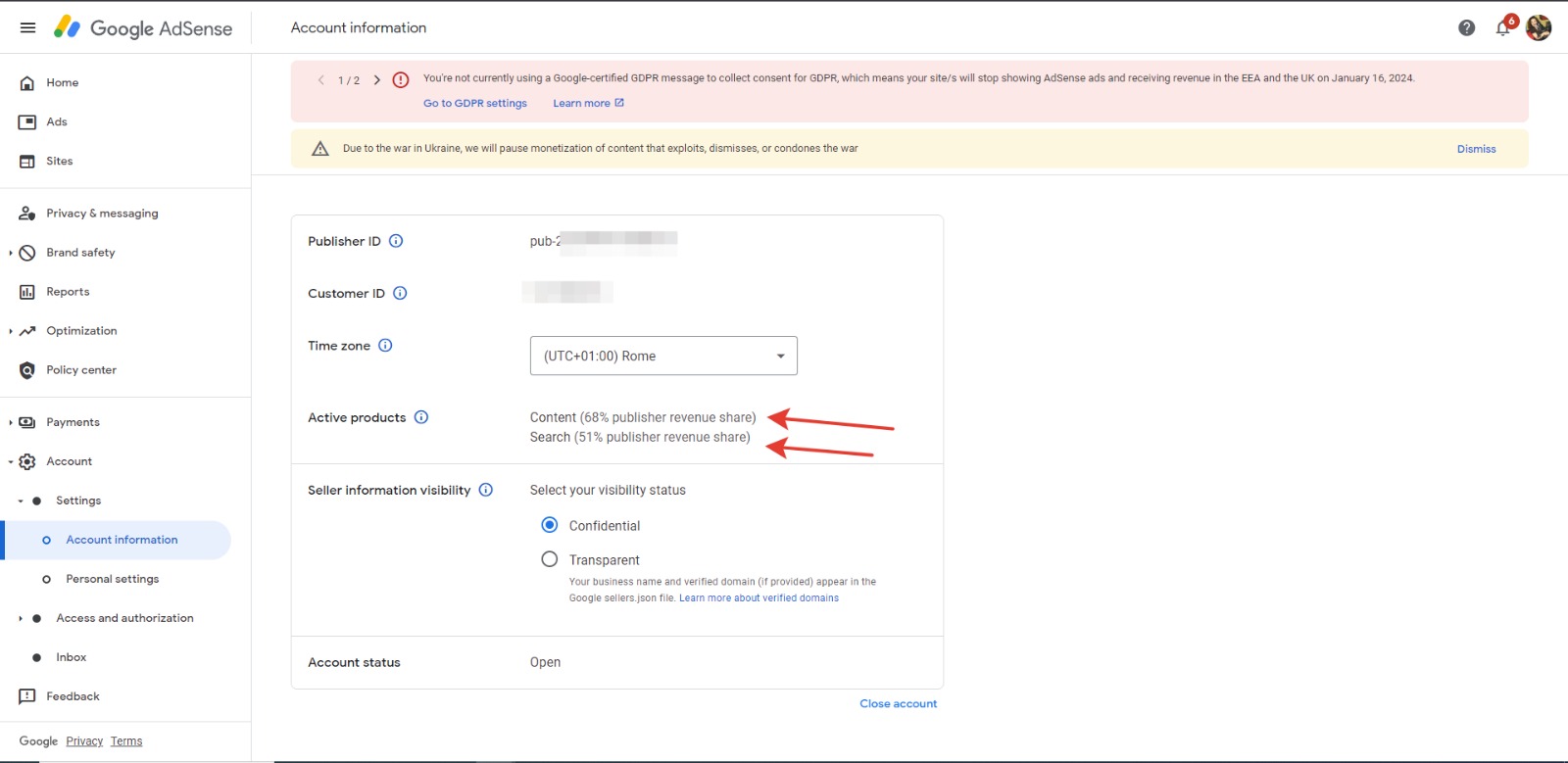The width and height of the screenshot is (1568, 763).
Task: Open Home in the sidebar
Action: pyautogui.click(x=63, y=83)
